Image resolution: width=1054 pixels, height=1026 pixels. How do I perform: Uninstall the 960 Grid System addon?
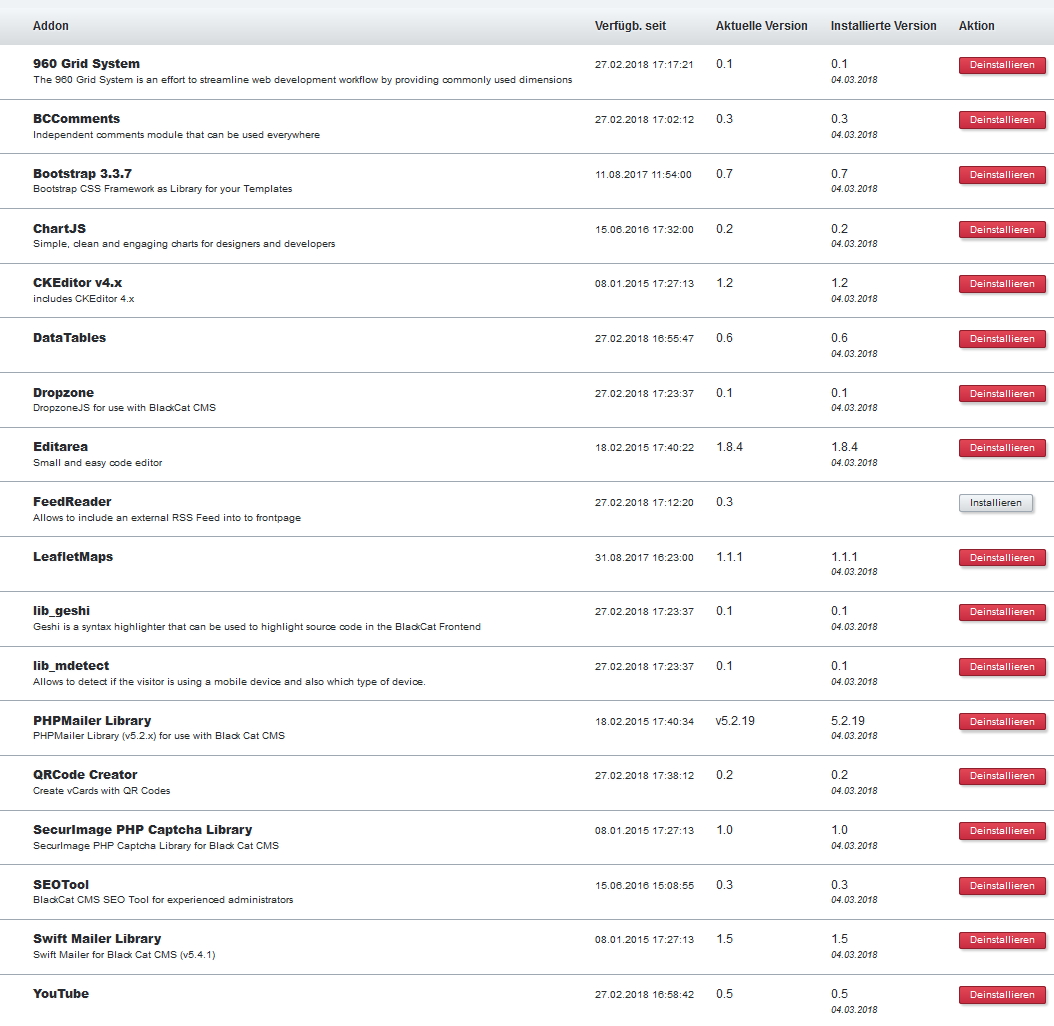[x=1002, y=66]
